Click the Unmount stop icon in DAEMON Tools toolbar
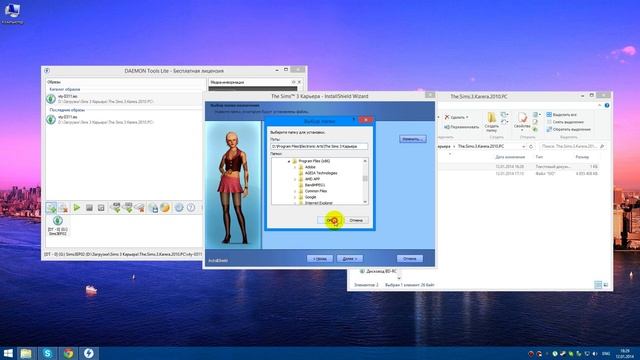Image resolution: width=640 pixels, height=360 pixels. (x=89, y=208)
